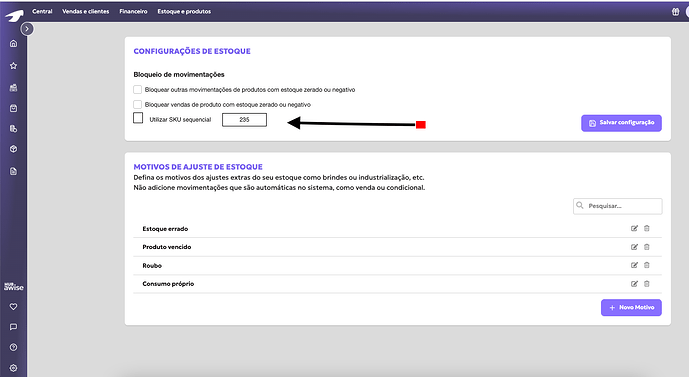Open the Central menu

tap(42, 11)
